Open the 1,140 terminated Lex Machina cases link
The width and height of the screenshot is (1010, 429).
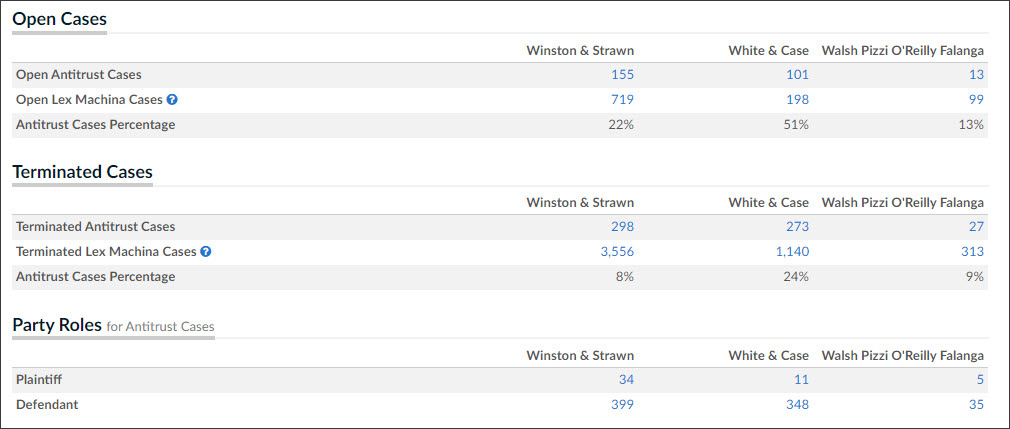[x=792, y=252]
